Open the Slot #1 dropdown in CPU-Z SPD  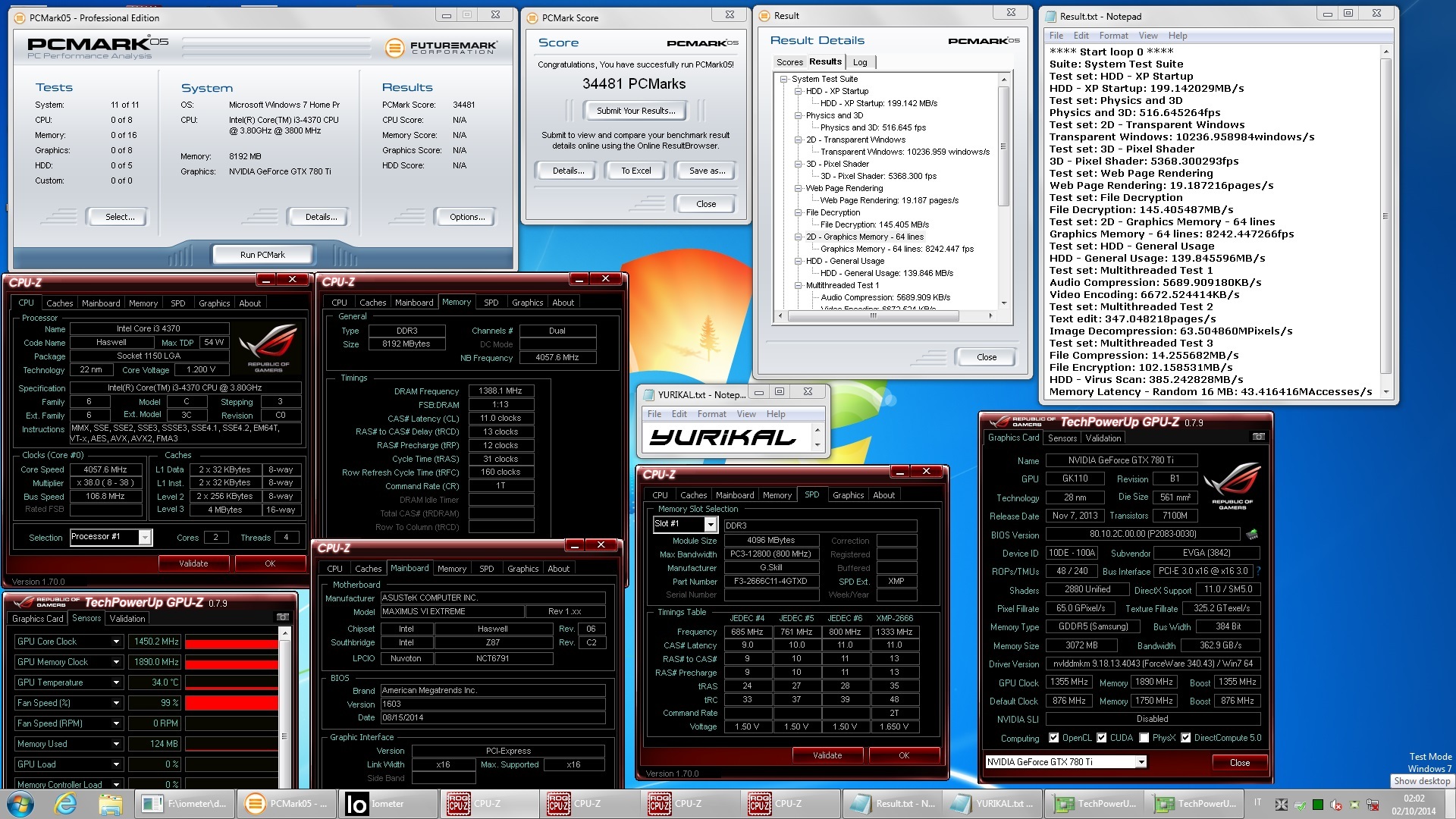[x=710, y=524]
